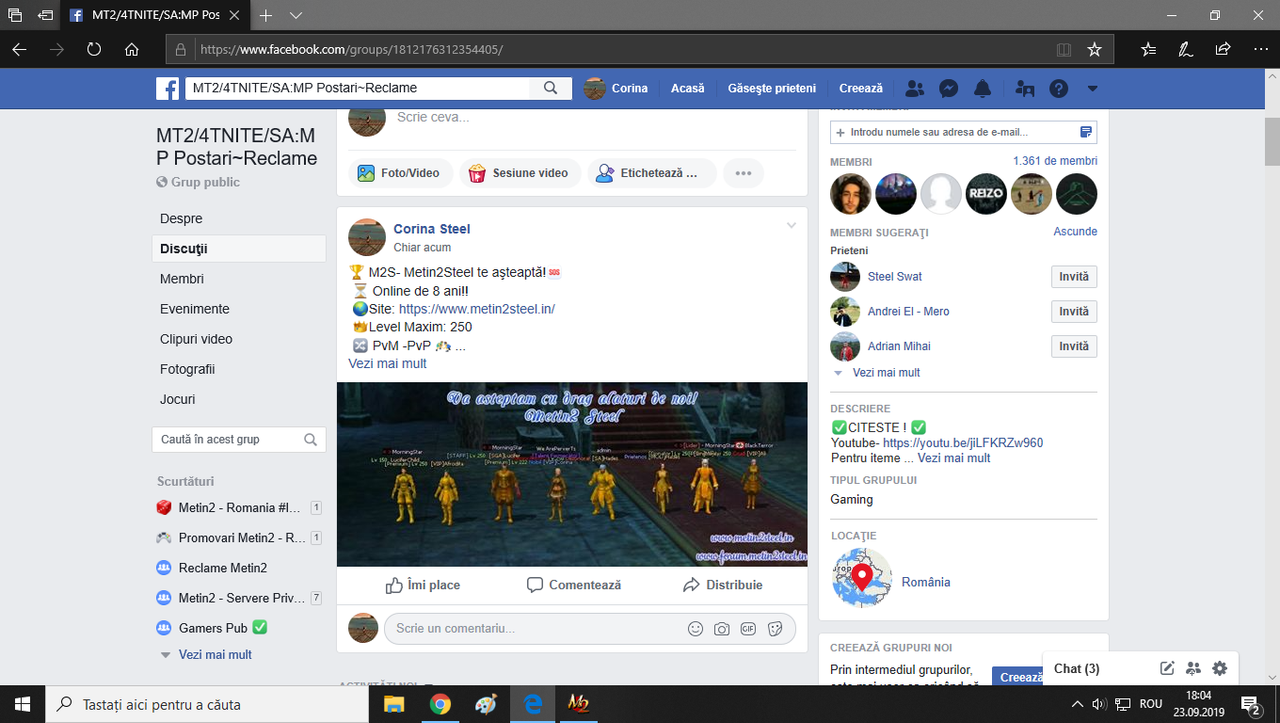Image resolution: width=1280 pixels, height=723 pixels.
Task: Click the new message compose icon in Chat
Action: click(1167, 668)
